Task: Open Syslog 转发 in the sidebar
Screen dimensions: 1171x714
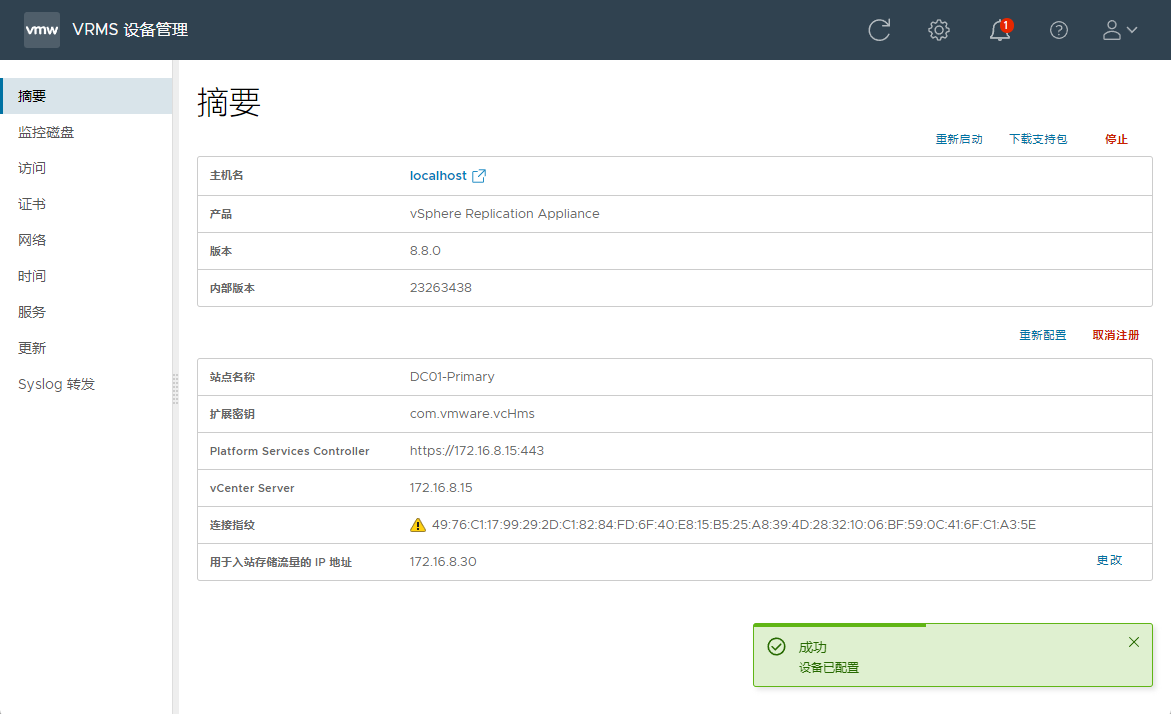Action: pyautogui.click(x=87, y=384)
